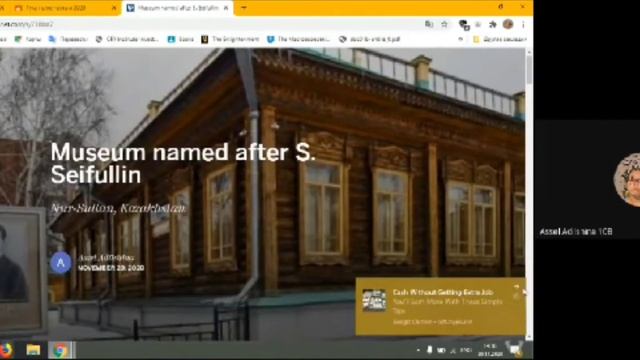Viewport: 640px width, 360px height.
Task: Click the scrollbar down arrow
Action: click(x=529, y=338)
